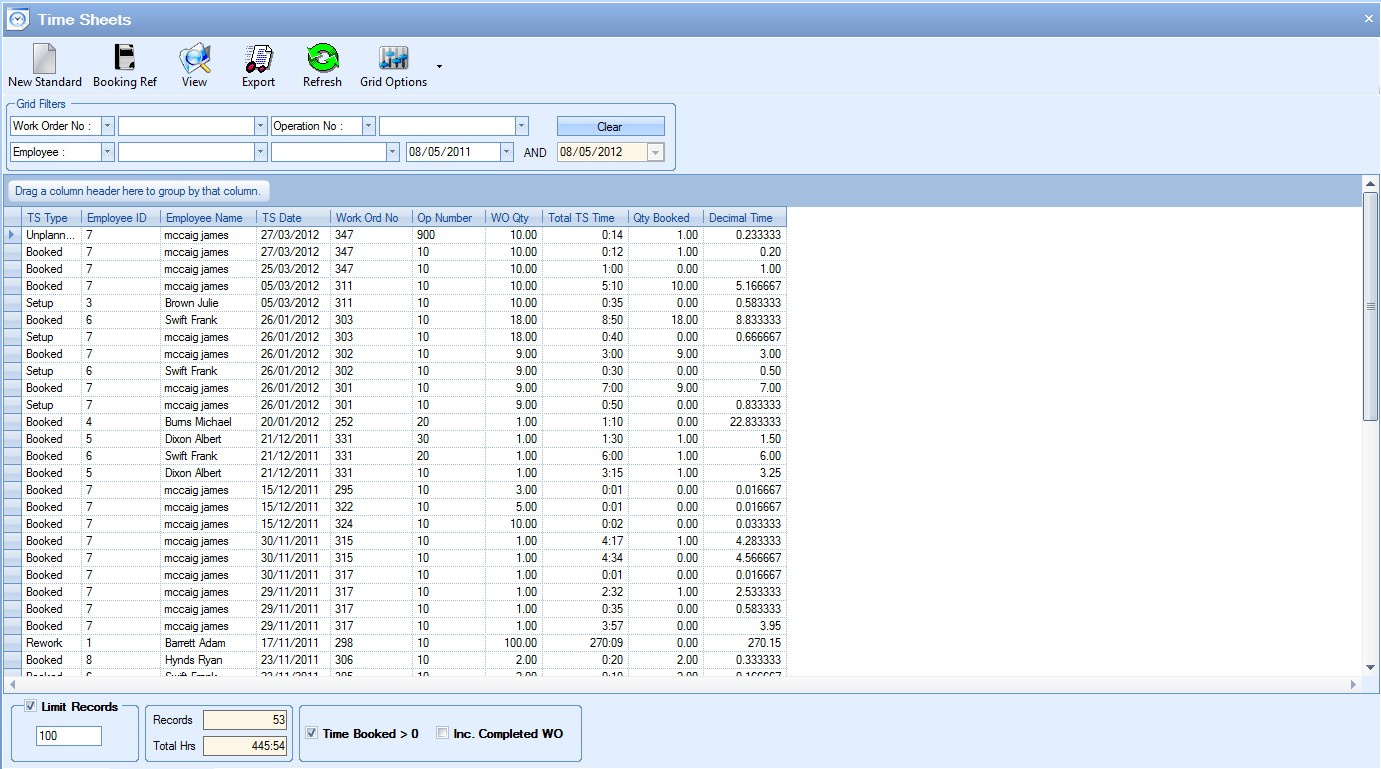Click the record limit field containing 100
Viewport: 1381px width, 769px height.
[x=69, y=736]
